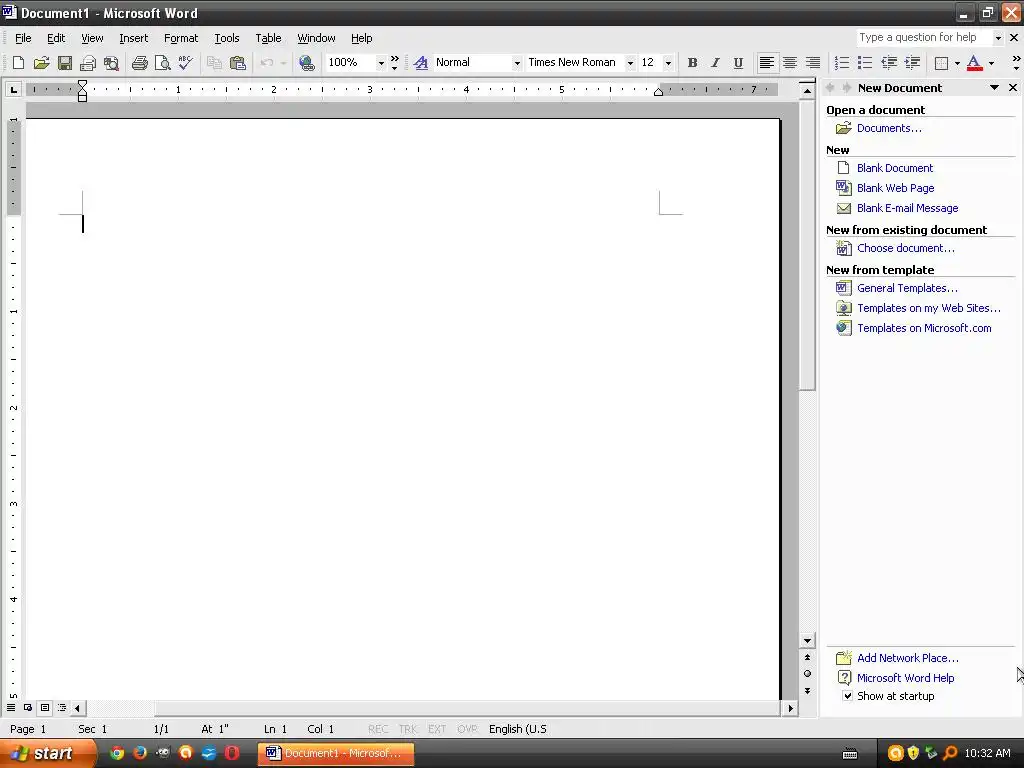This screenshot has height=768, width=1024.
Task: Create a Blank Document from task pane
Action: coord(895,168)
